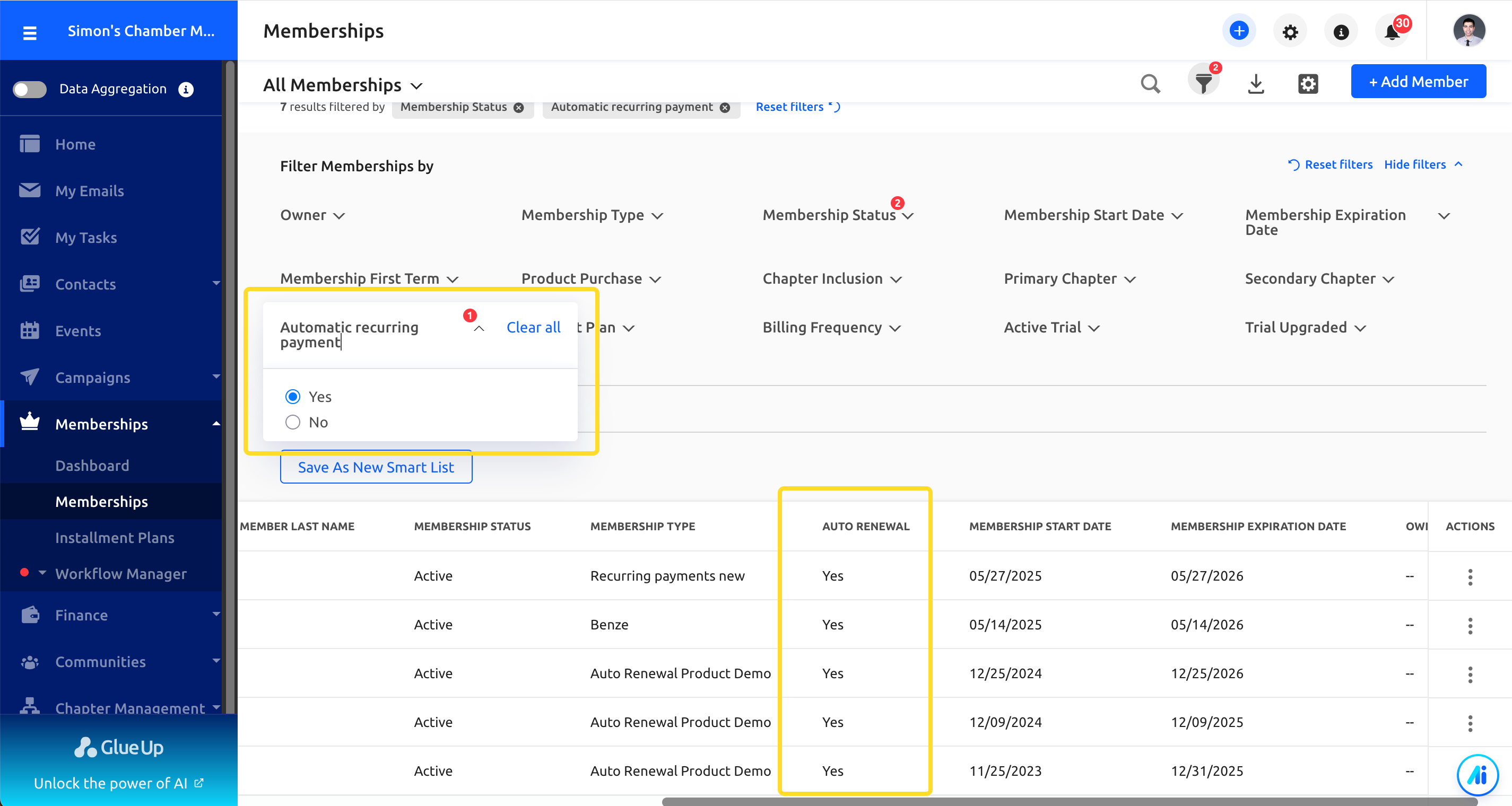This screenshot has width=1512, height=806.
Task: Open the Dashboard submenu item
Action: point(92,465)
